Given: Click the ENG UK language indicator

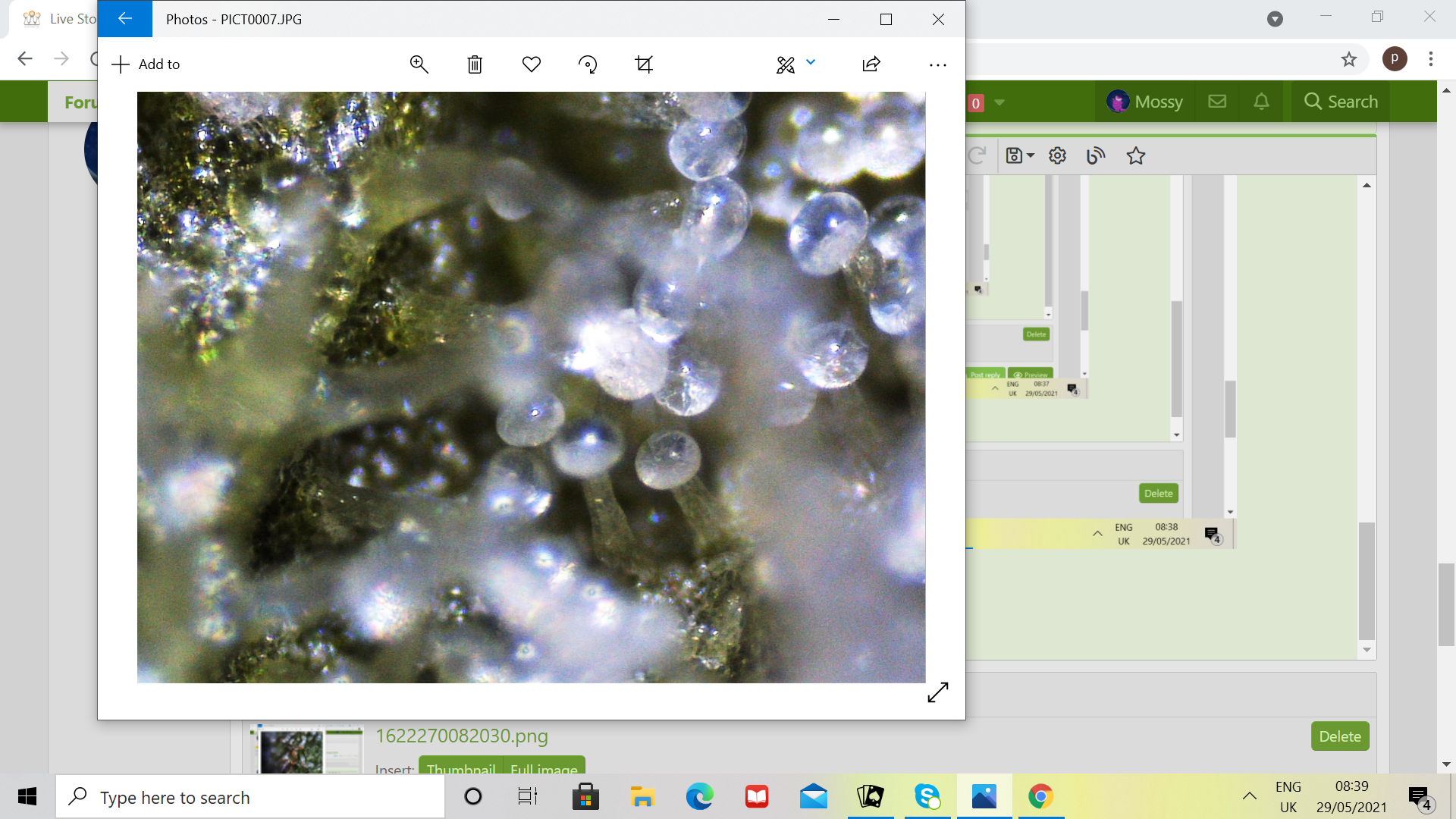Looking at the screenshot, I should tap(1288, 797).
